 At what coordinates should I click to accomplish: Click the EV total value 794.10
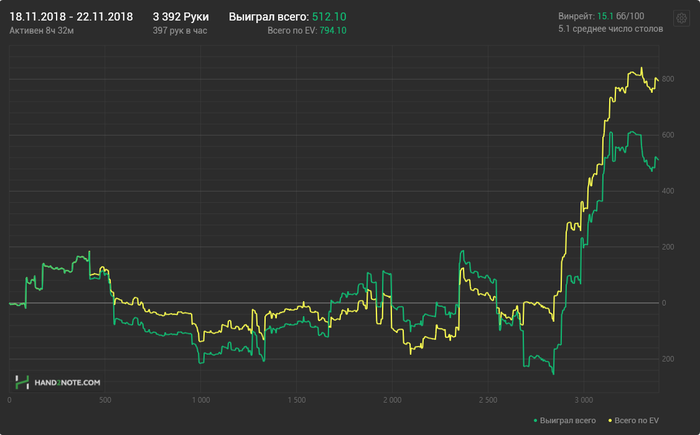coord(333,30)
